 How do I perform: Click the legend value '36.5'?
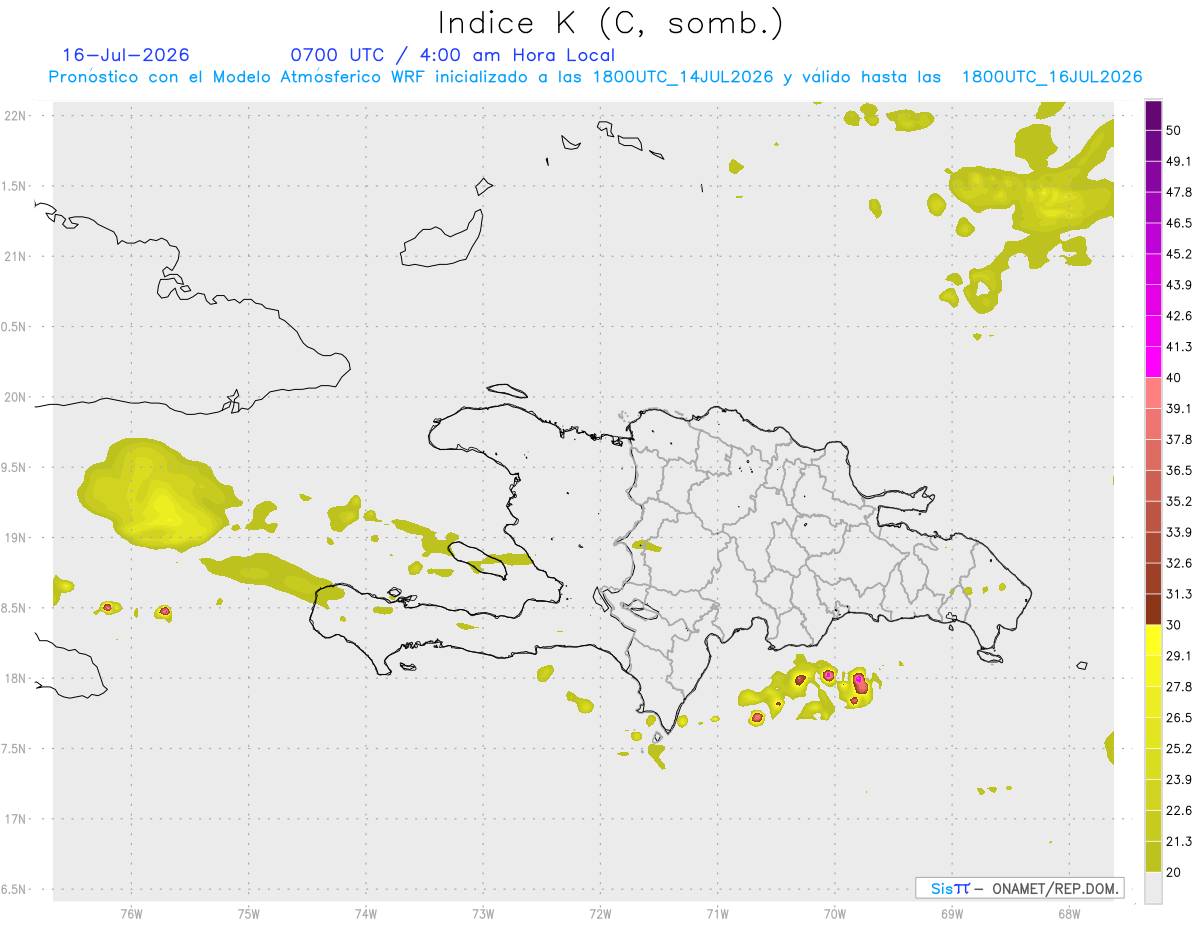click(x=1179, y=470)
